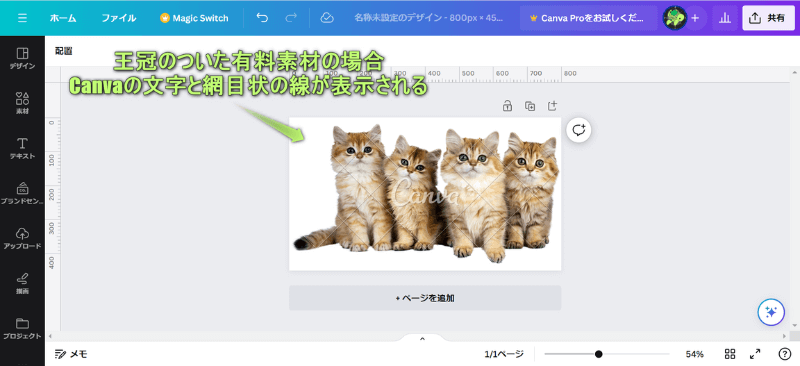The height and width of the screenshot is (366, 800).
Task: Switch to grid view icon
Action: point(730,354)
